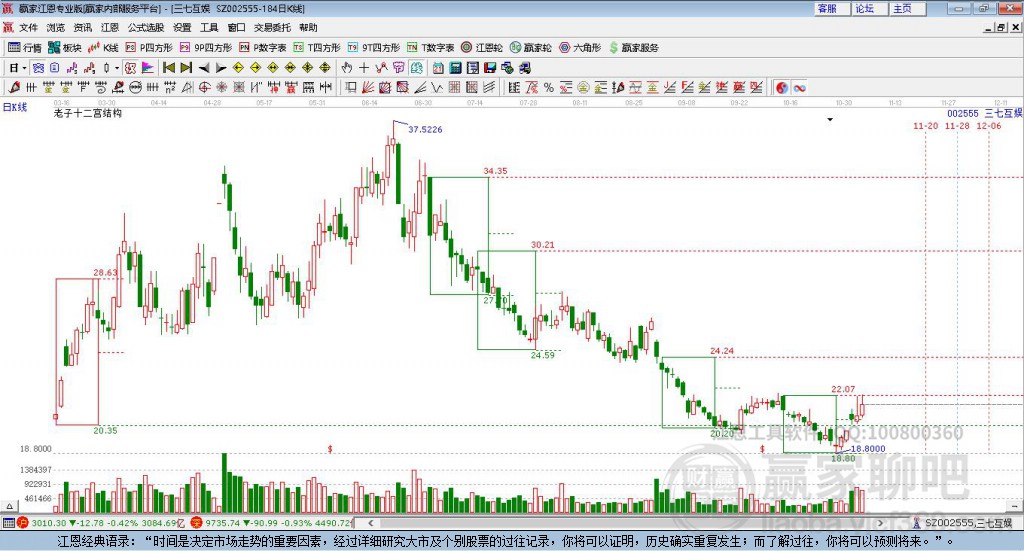Select the hand pan tool
The width and height of the screenshot is (1024, 551).
(x=346, y=68)
